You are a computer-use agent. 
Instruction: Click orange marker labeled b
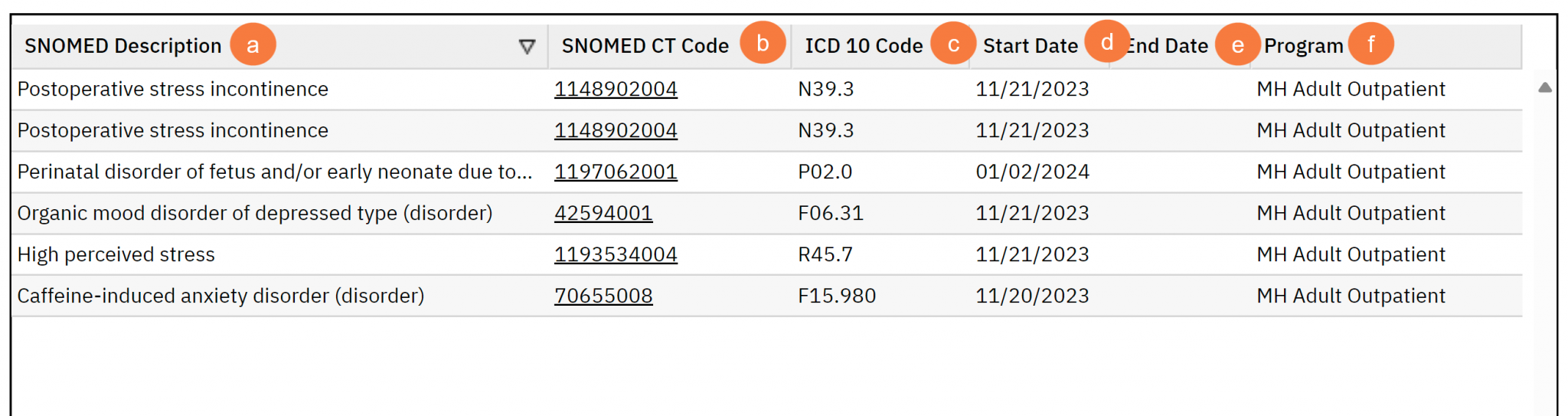pos(763,43)
